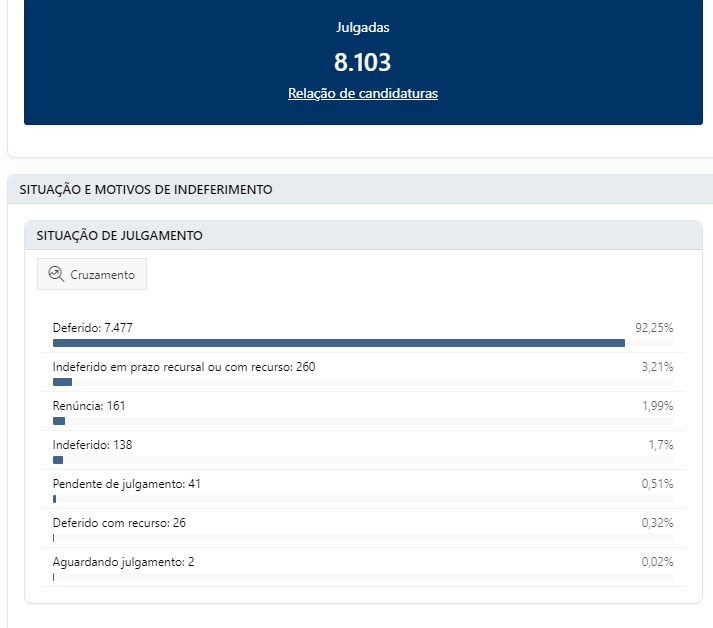Image resolution: width=713 pixels, height=628 pixels.
Task: Select the Indeferido em prazo recursal bar
Action: click(x=62, y=382)
